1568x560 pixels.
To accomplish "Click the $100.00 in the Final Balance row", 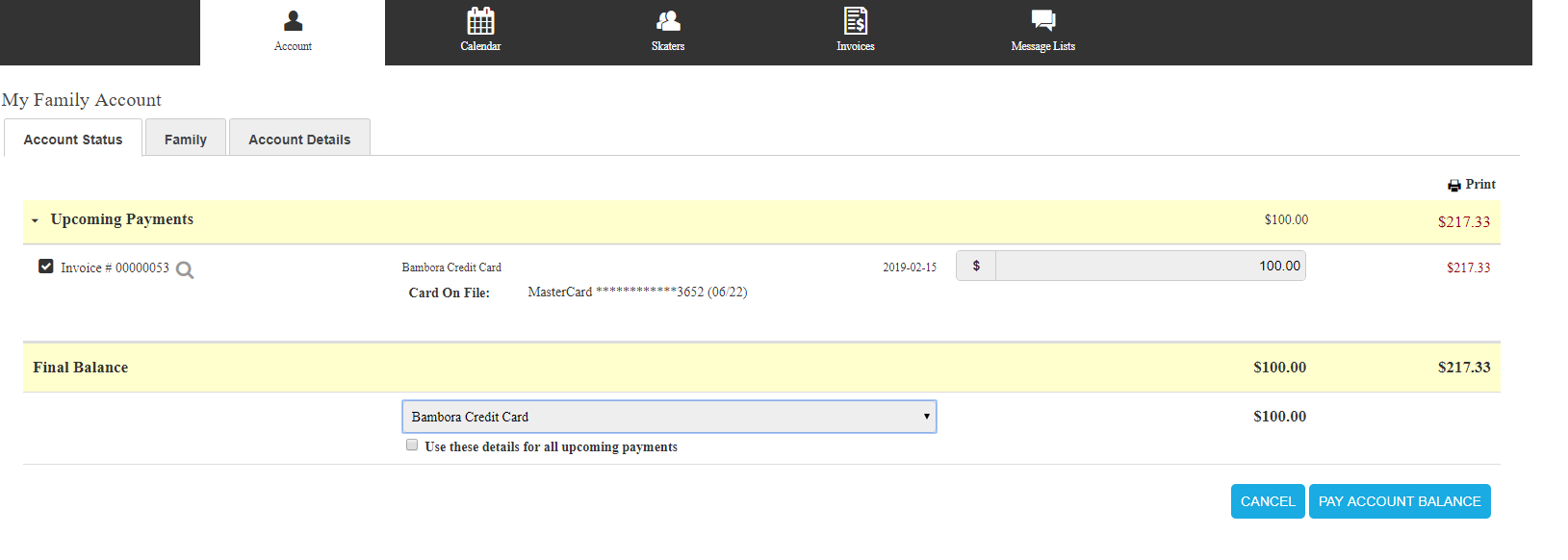I will click(1279, 368).
